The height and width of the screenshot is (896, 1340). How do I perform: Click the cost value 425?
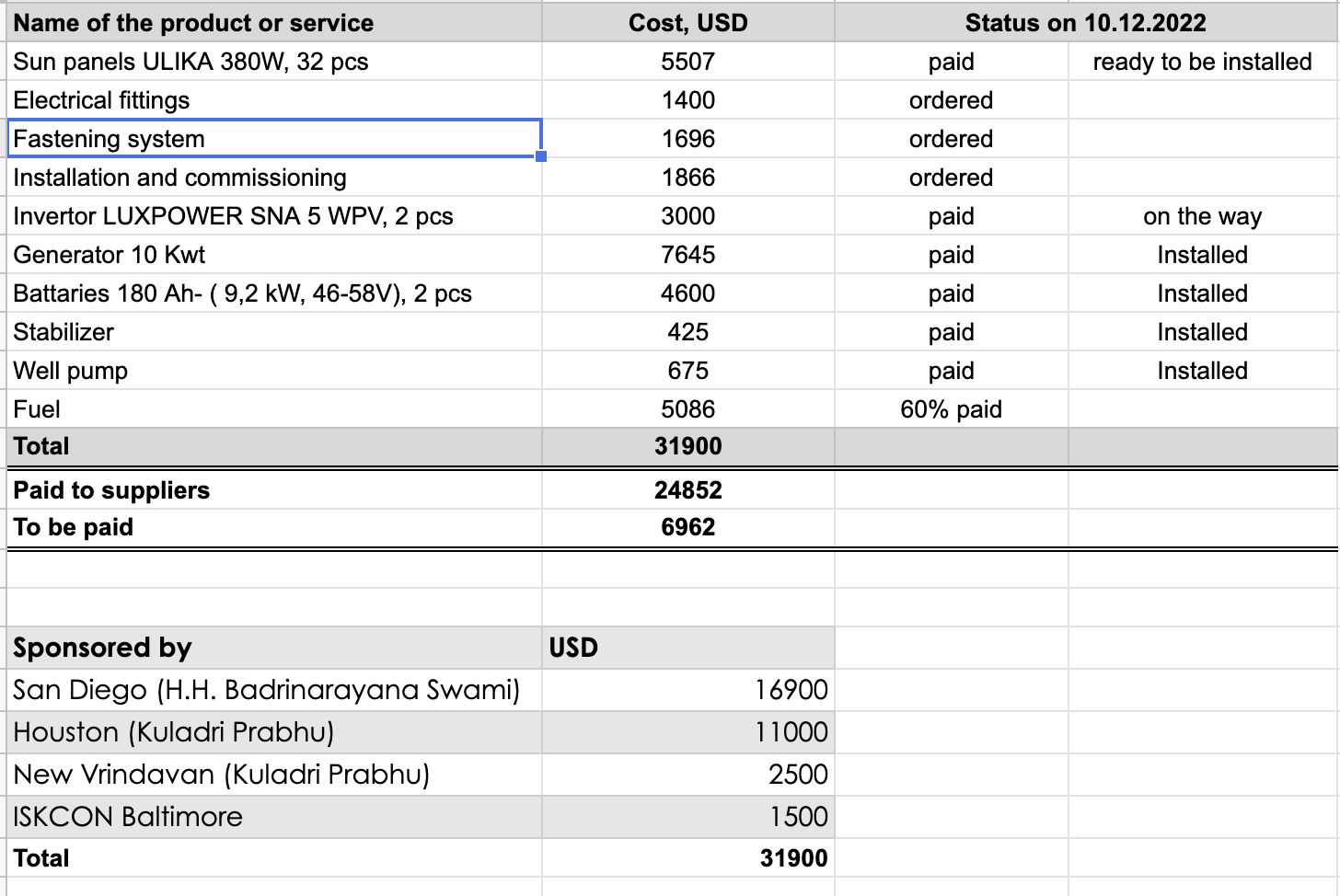pyautogui.click(x=688, y=332)
